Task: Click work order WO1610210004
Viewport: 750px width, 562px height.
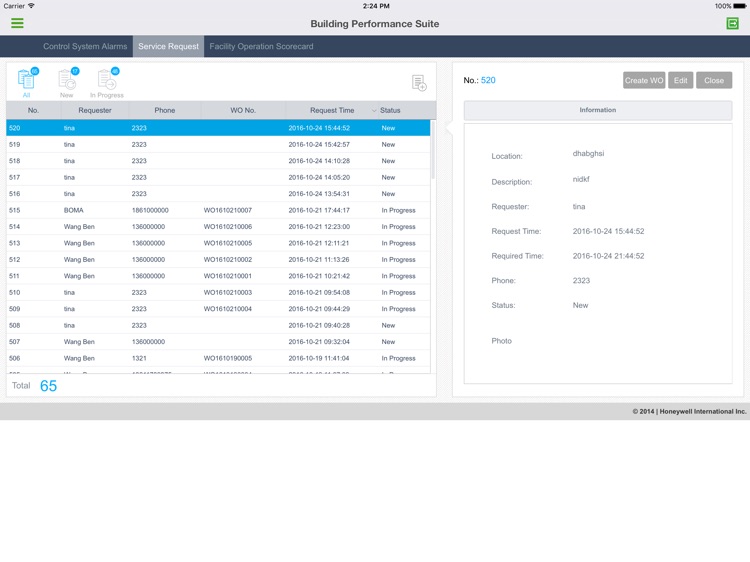Action: tap(228, 309)
